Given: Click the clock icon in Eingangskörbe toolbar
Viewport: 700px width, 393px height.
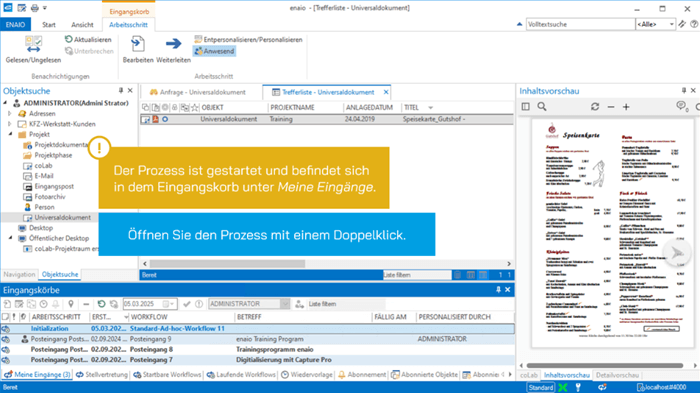Looking at the screenshot, I should [x=43, y=304].
